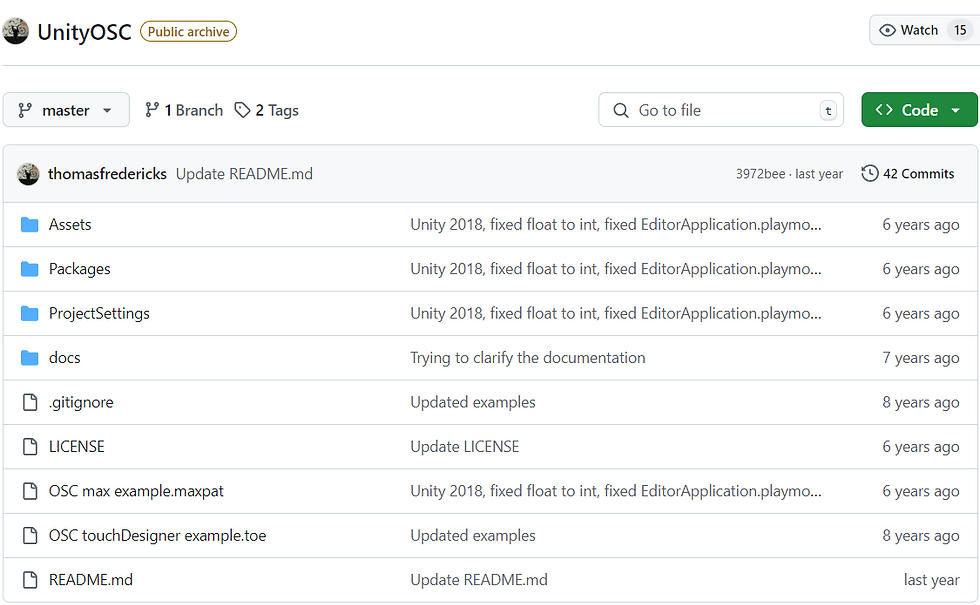
Task: Open the master branch dropdown
Action: pyautogui.click(x=66, y=110)
